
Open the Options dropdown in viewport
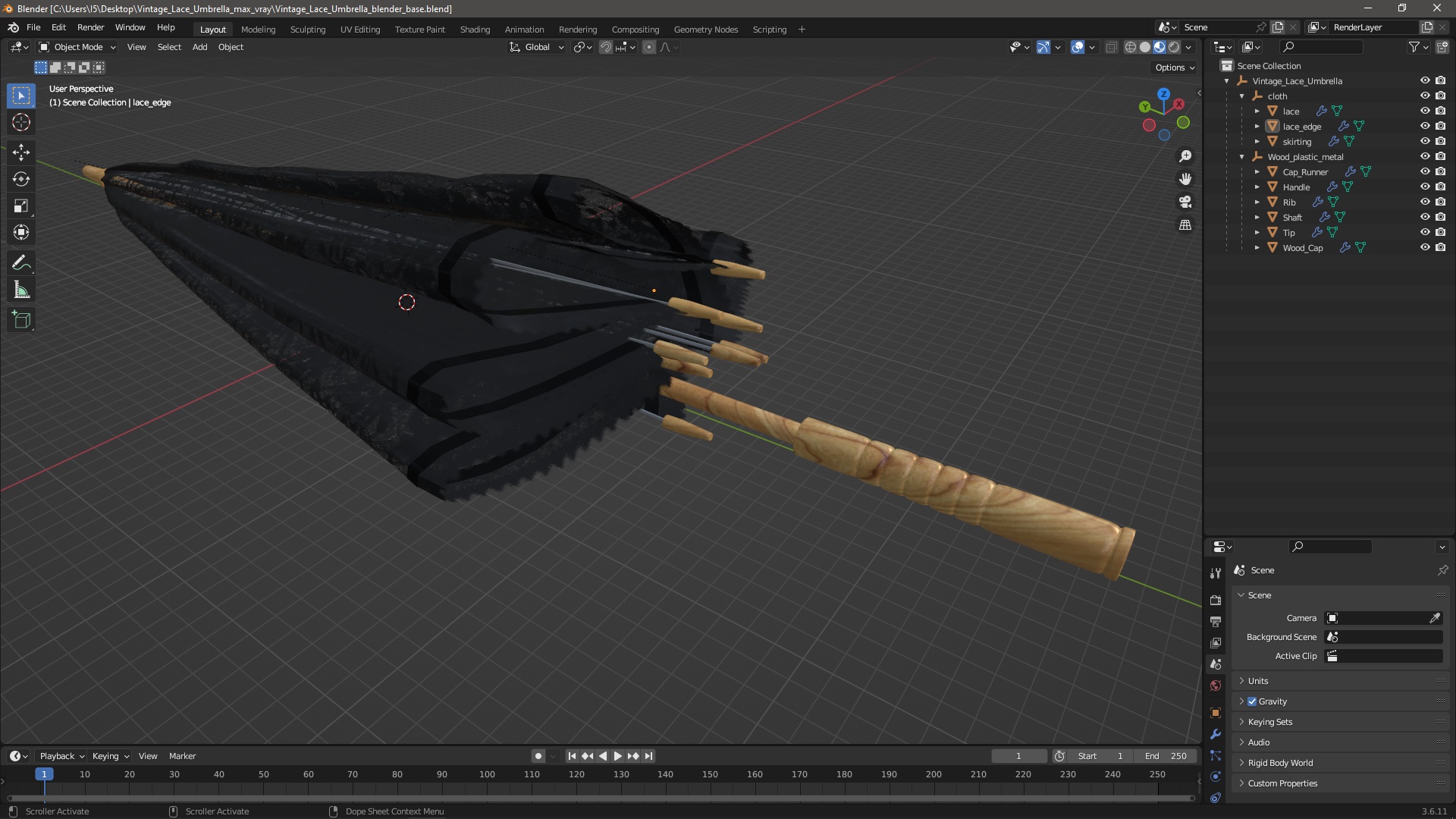point(1175,67)
